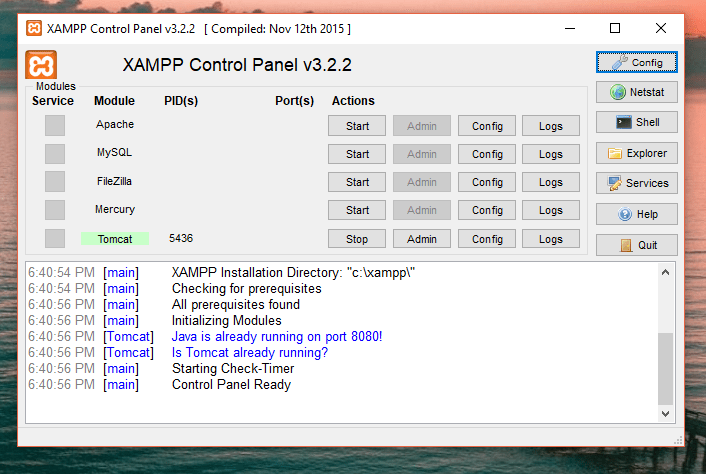Click Tomcat PID 5436
This screenshot has height=474, width=706.
(x=181, y=238)
